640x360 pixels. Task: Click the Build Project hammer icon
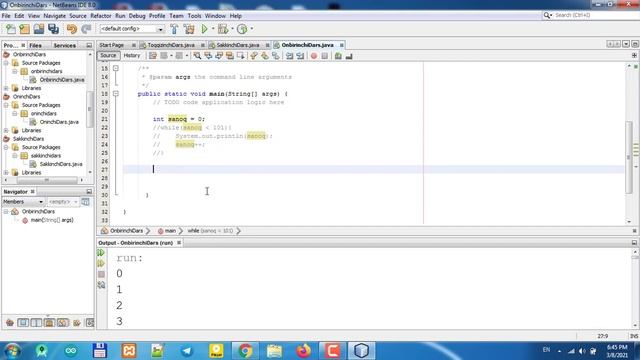tap(174, 29)
